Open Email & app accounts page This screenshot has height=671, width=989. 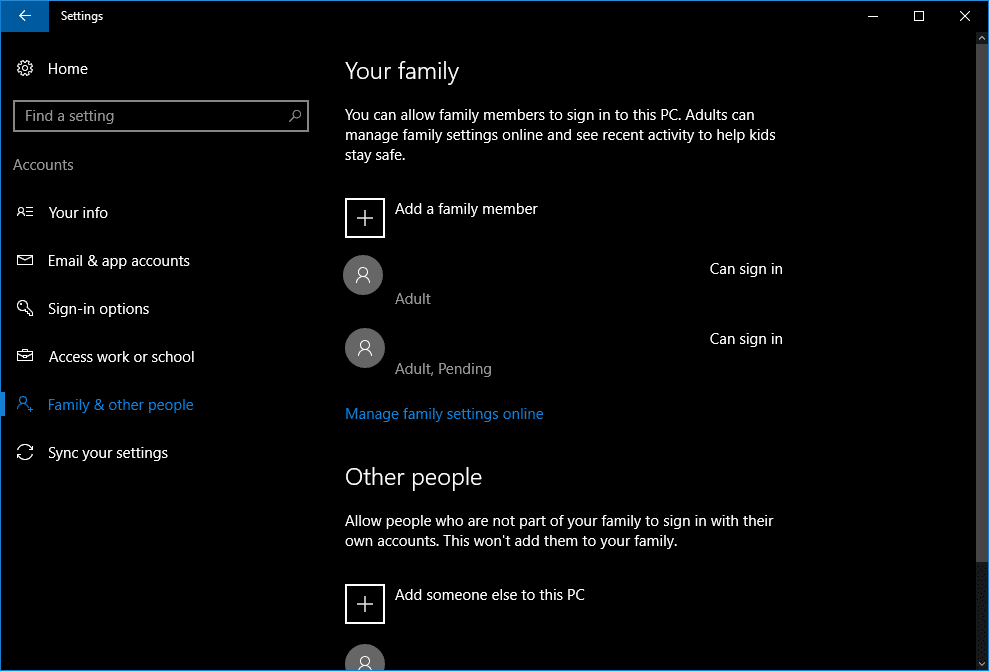pyautogui.click(x=118, y=261)
